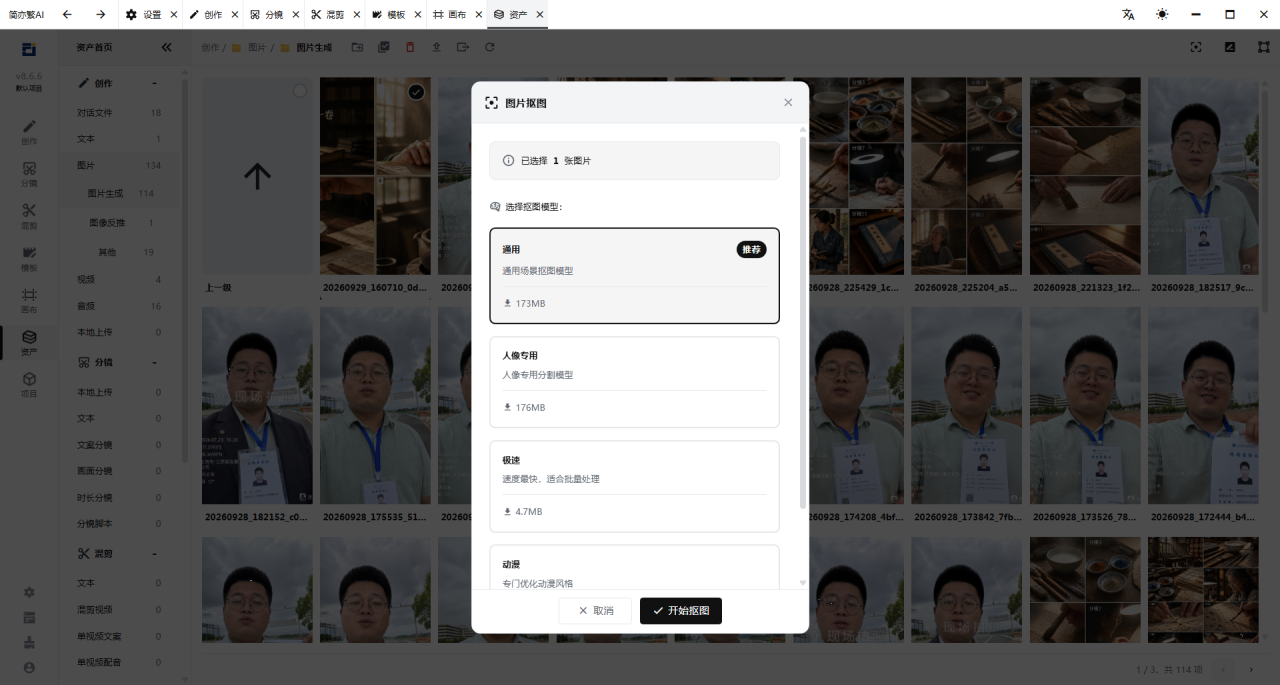Image resolution: width=1280 pixels, height=685 pixels.
Task: Select the 人像专用 matting model option
Action: [x=634, y=382]
